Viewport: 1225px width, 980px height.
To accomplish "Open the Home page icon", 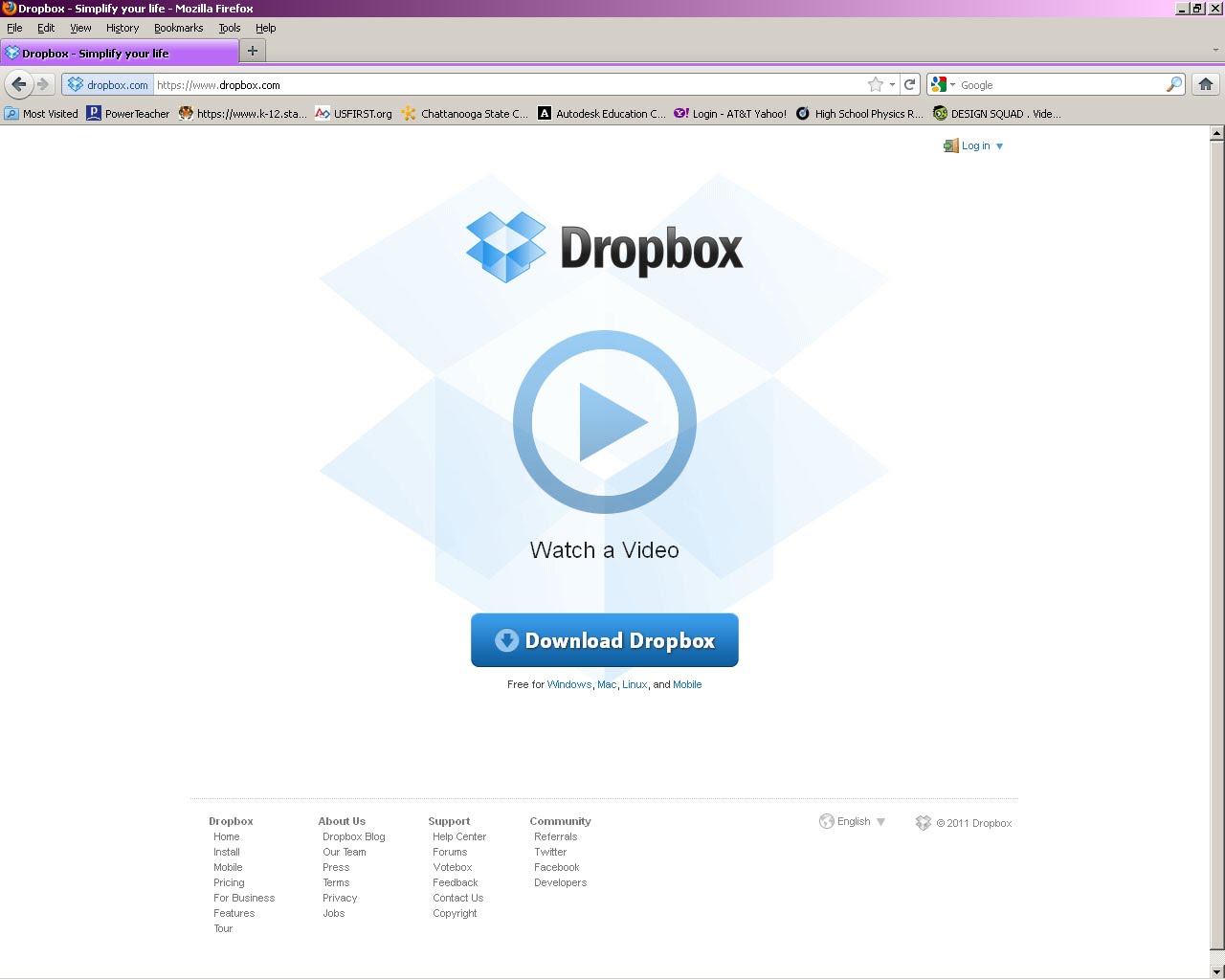I will [1206, 84].
